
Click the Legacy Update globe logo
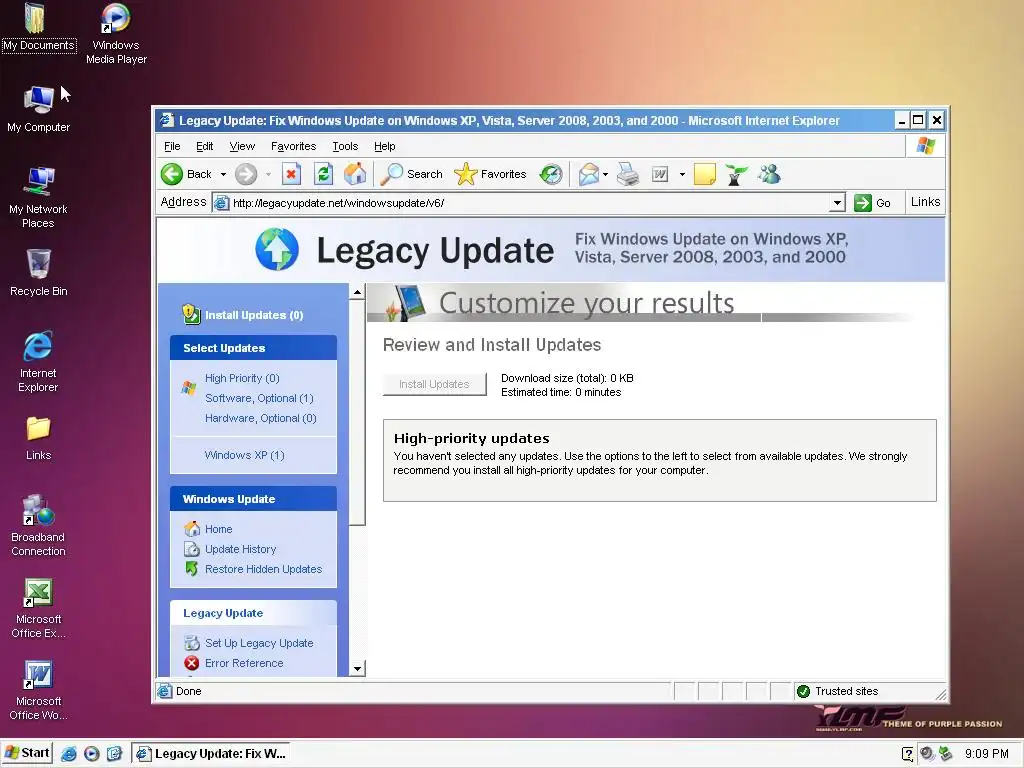277,249
